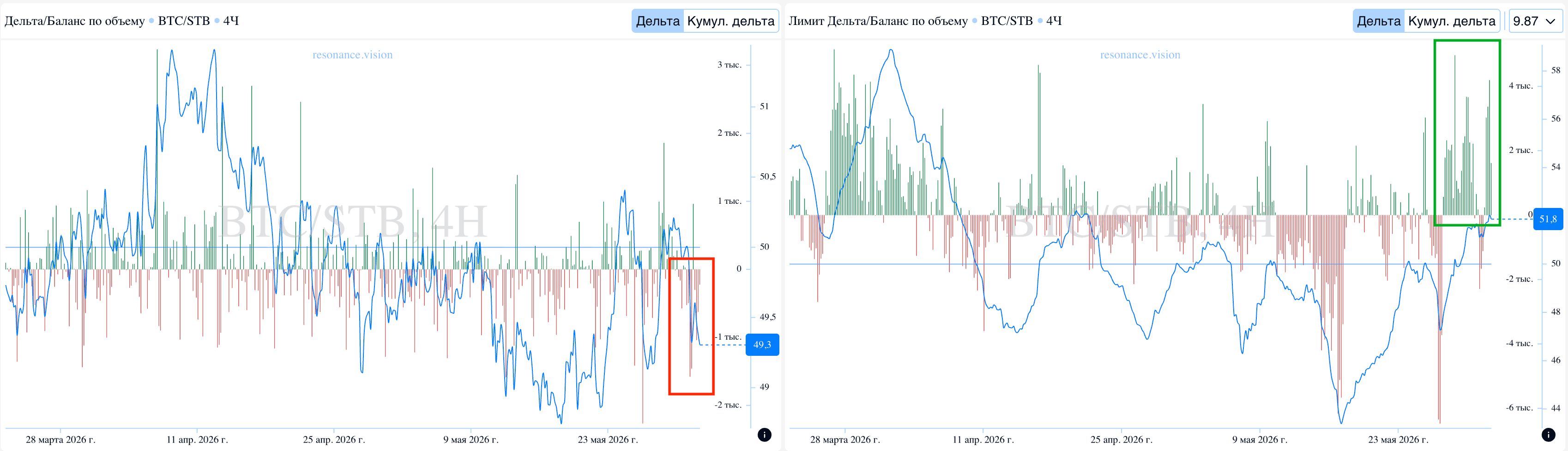Click the dropdown chevron next to 9.87
Image resolution: width=1568 pixels, height=451 pixels.
(1551, 21)
